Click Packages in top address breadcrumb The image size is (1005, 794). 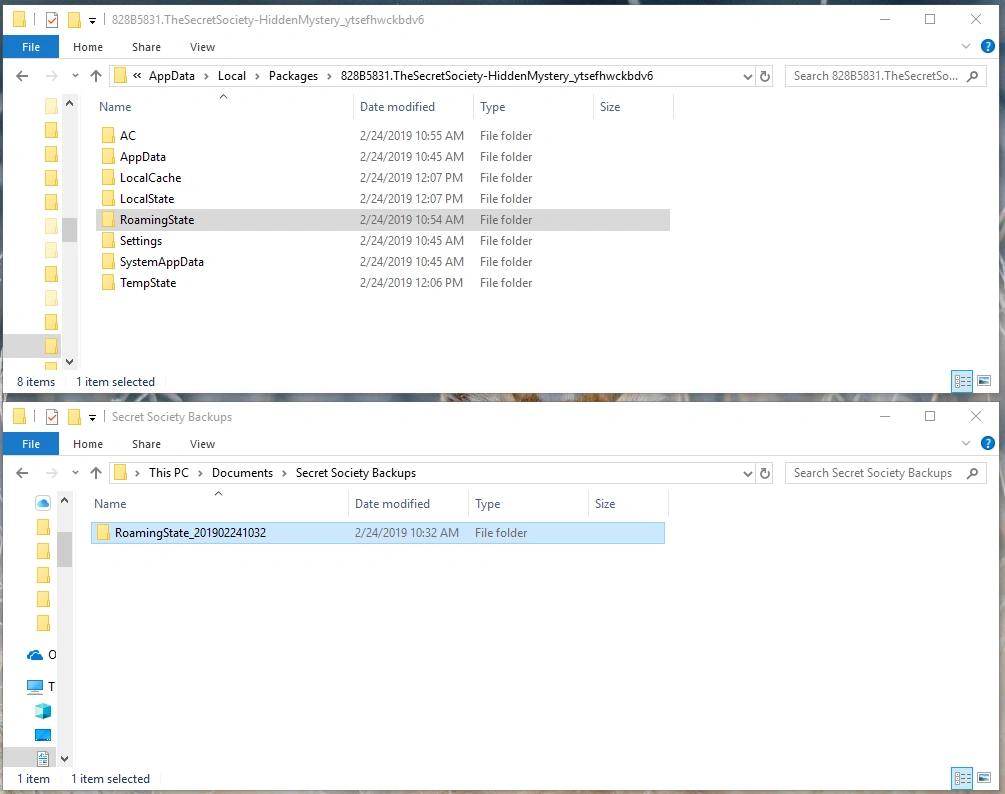tap(293, 76)
